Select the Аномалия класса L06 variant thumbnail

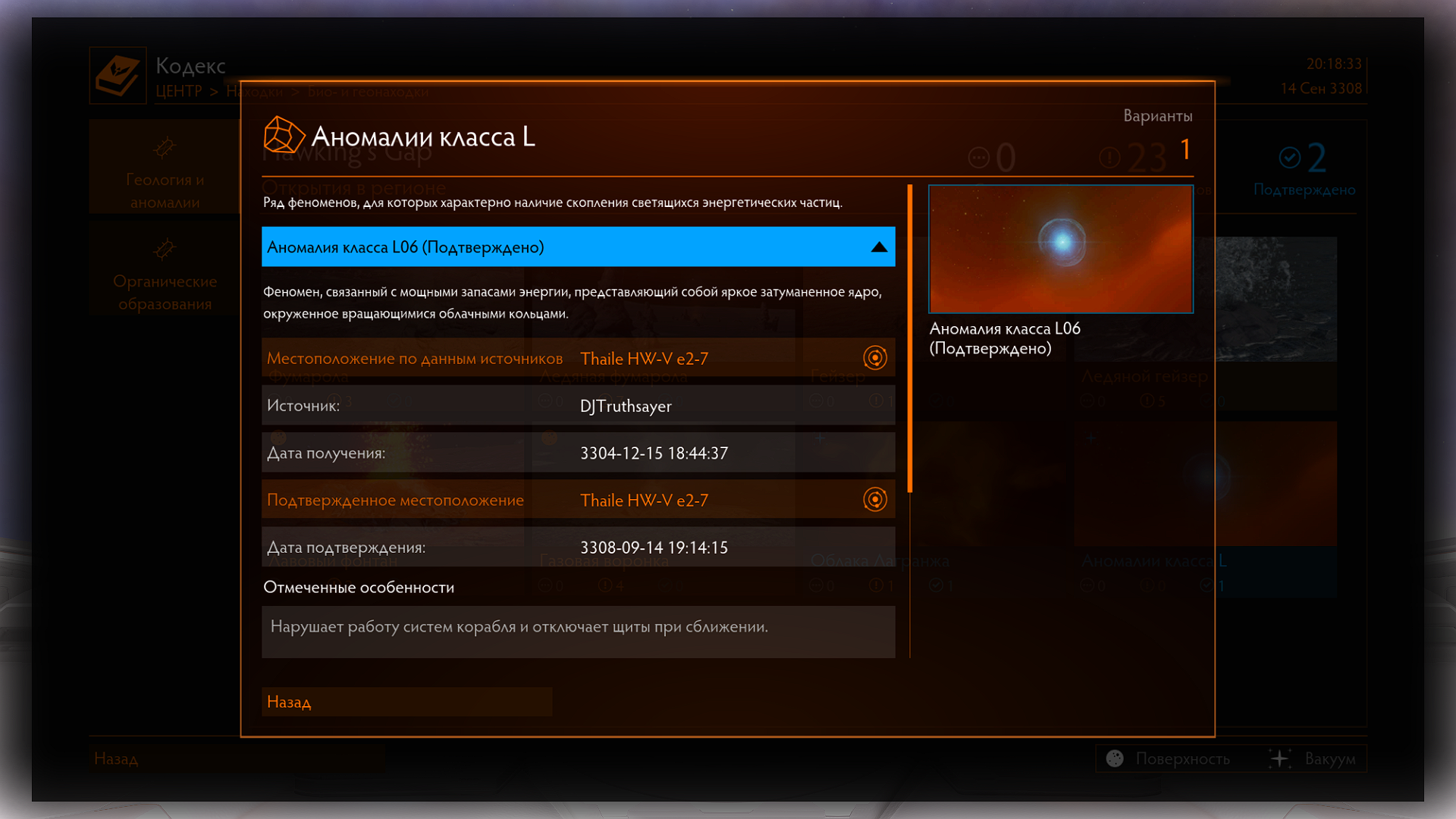(x=1061, y=249)
